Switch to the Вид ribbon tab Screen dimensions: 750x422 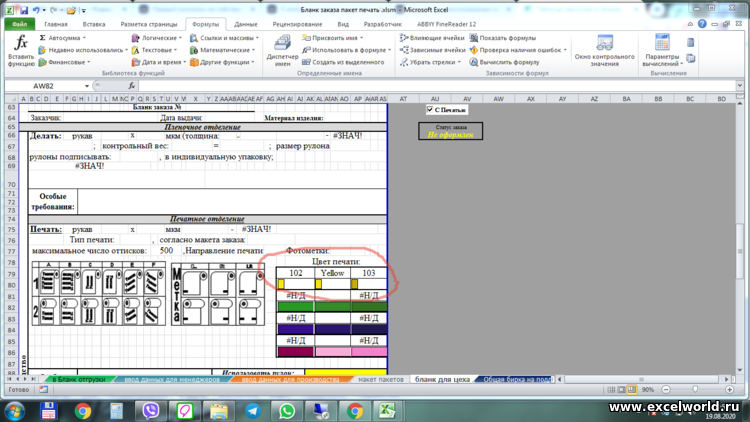point(343,24)
